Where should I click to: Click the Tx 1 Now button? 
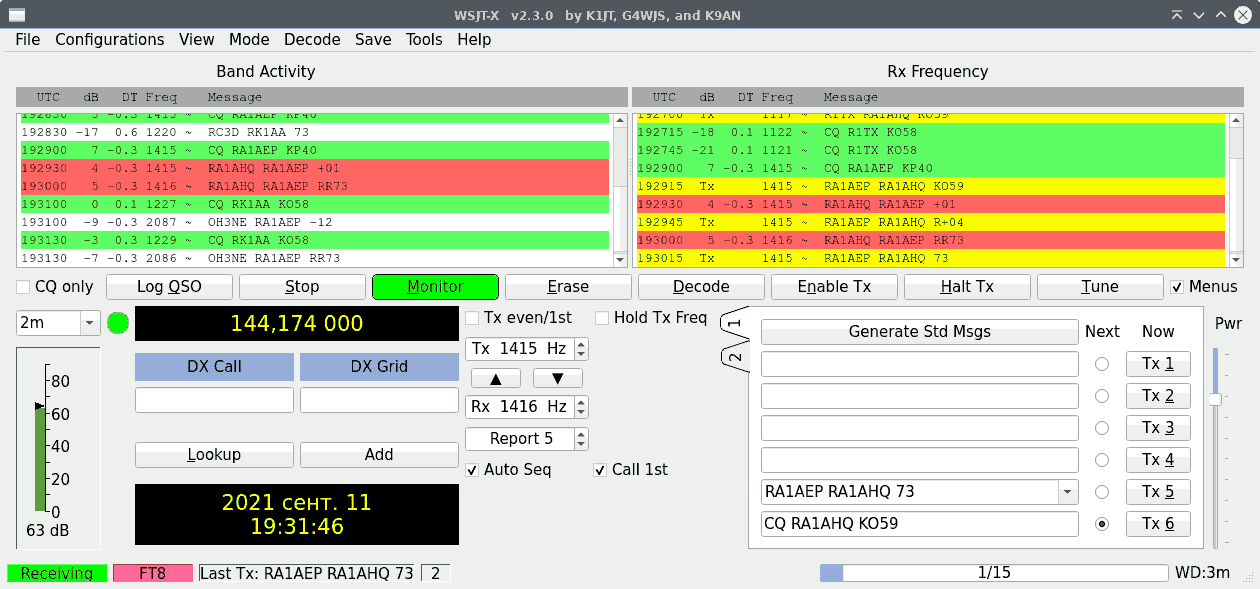click(1158, 364)
